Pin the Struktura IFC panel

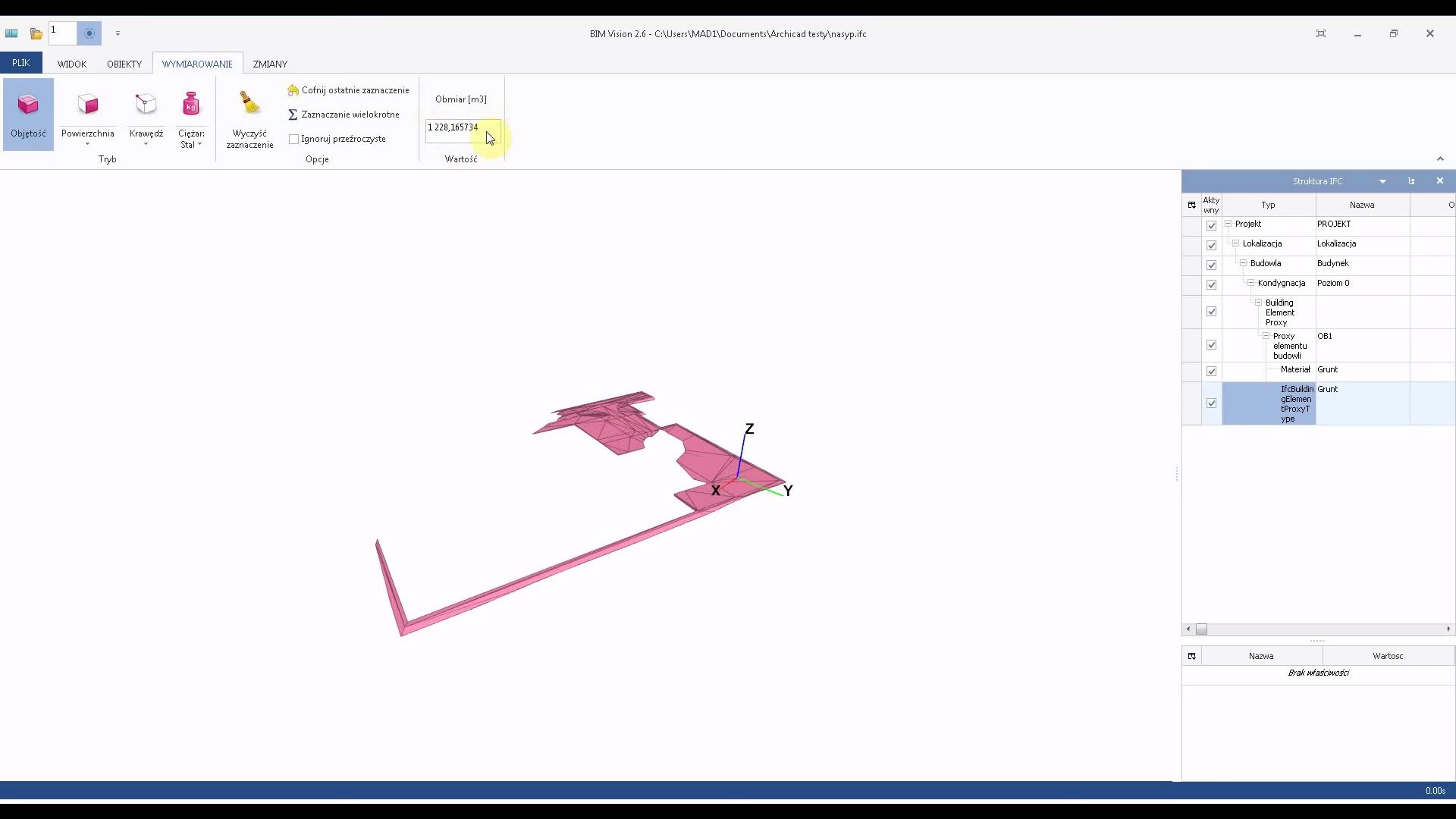coord(1411,181)
